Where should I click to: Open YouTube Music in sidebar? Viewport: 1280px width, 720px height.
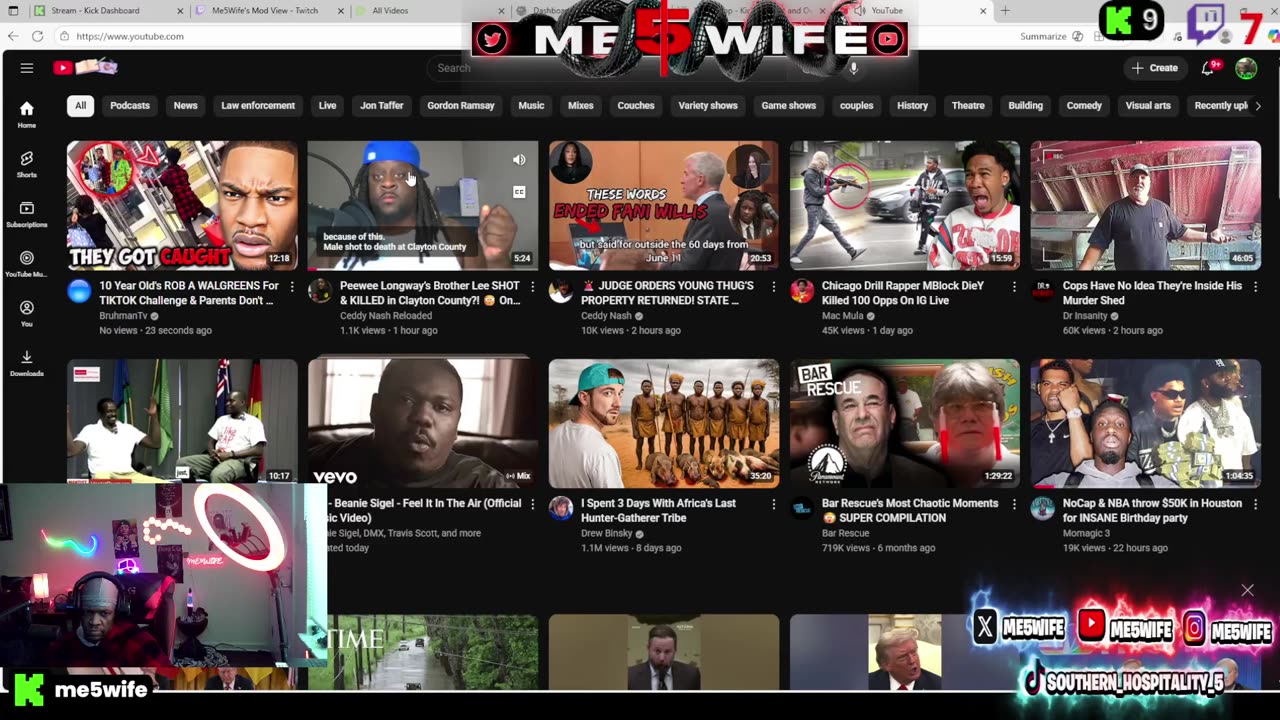point(27,265)
